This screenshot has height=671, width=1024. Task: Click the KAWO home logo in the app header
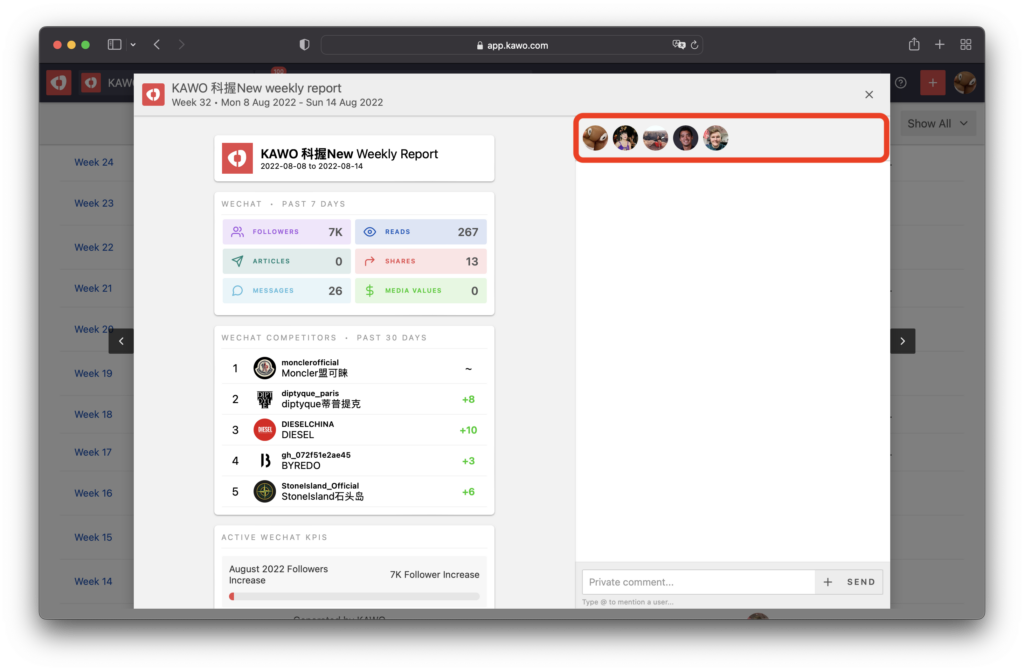coord(59,82)
